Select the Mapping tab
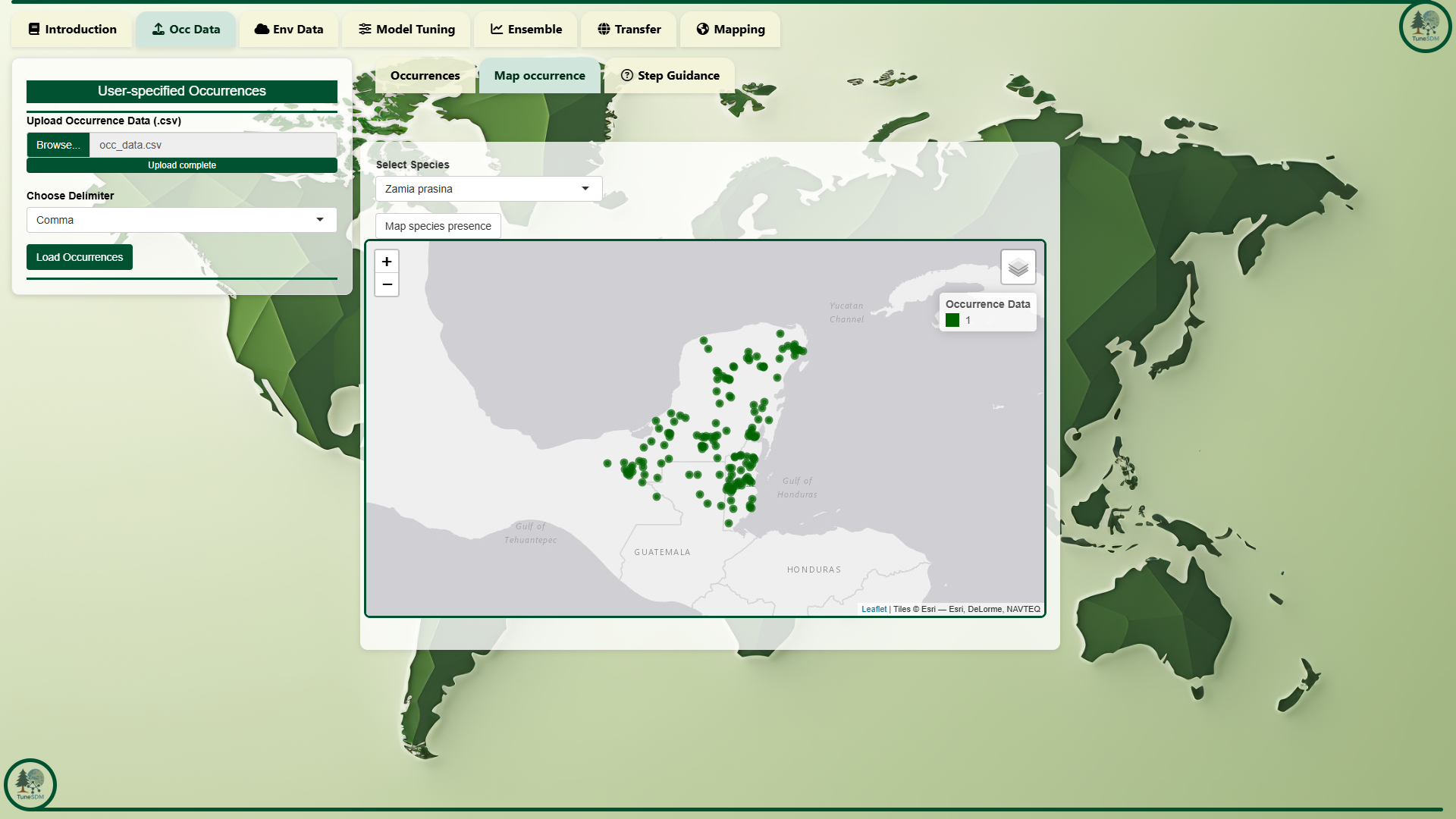Viewport: 1456px width, 819px height. click(x=730, y=30)
